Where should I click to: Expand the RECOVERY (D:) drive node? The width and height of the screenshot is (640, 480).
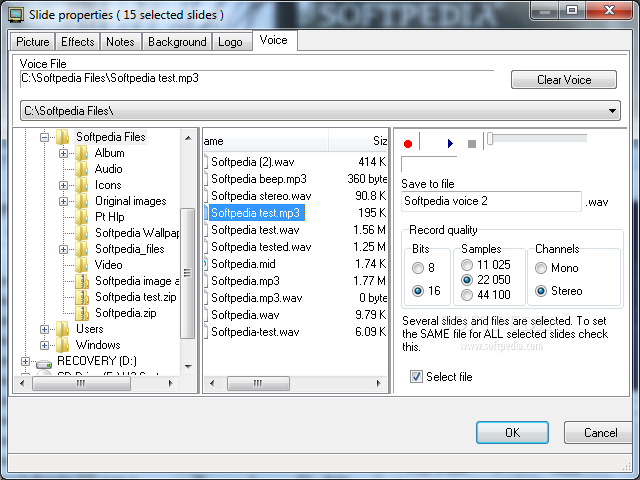click(x=25, y=361)
